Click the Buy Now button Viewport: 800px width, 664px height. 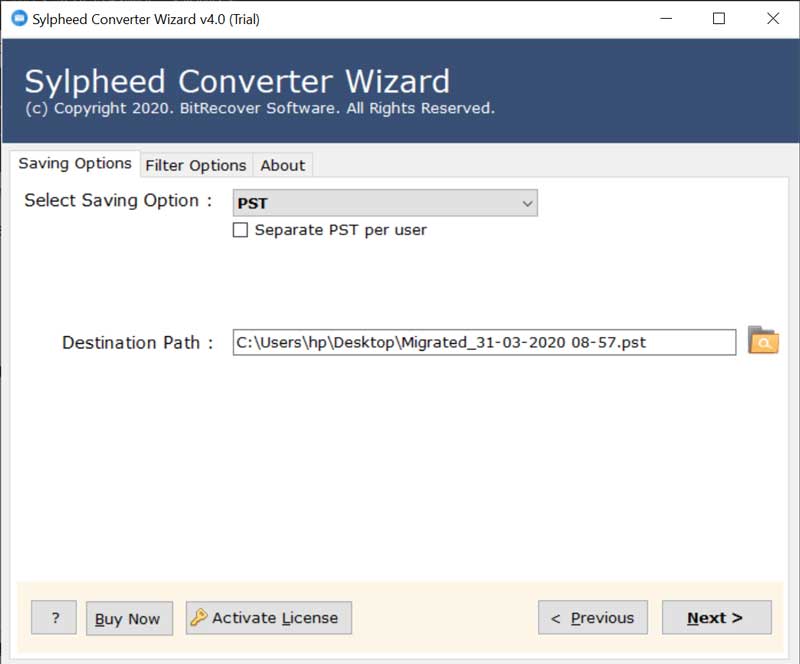[x=129, y=618]
